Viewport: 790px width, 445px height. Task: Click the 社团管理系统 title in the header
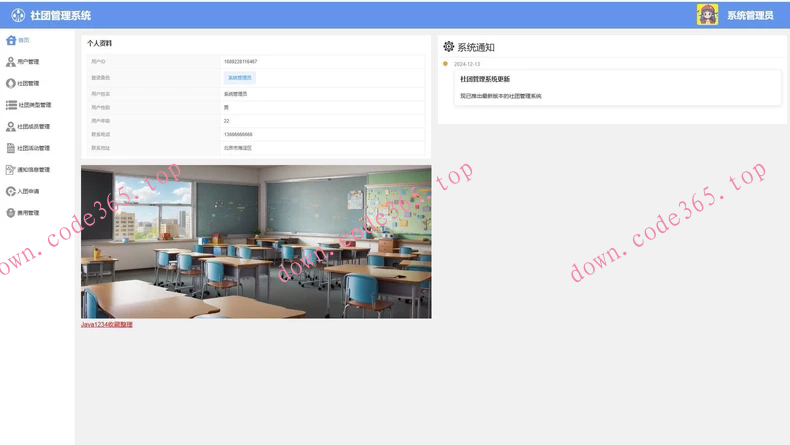(60, 15)
